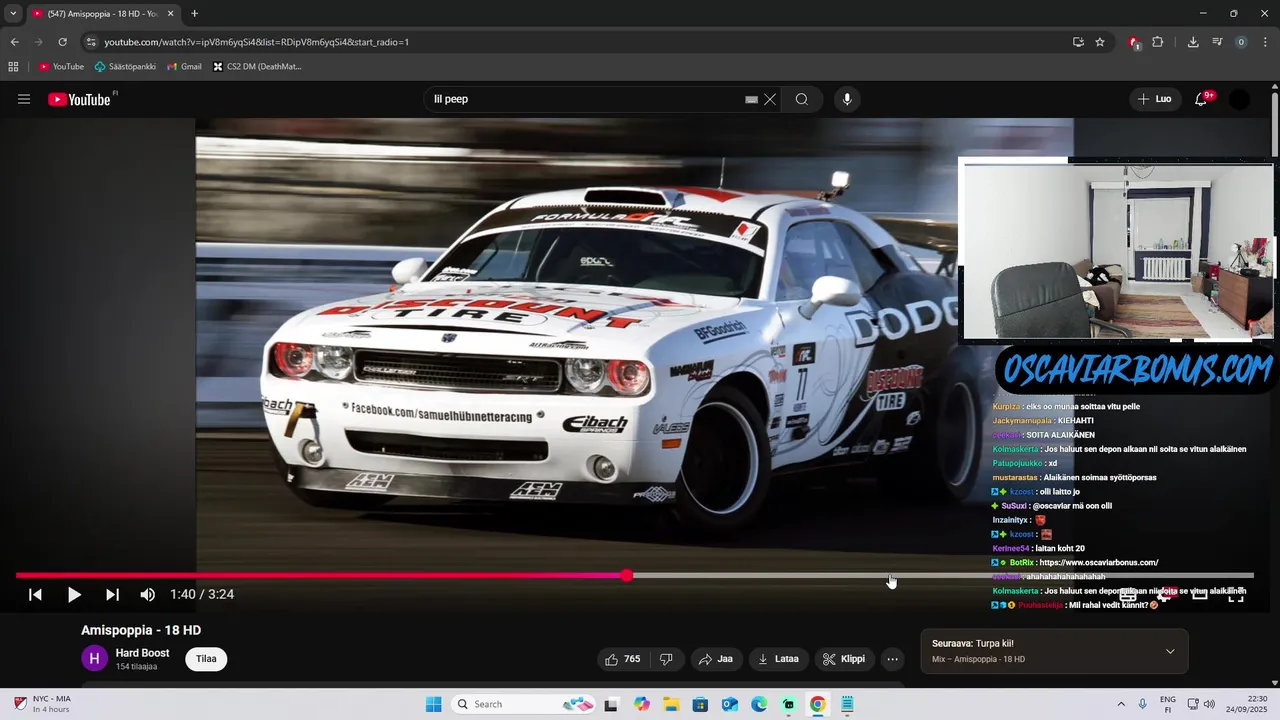Open Outlook from the taskbar
Screen dimensions: 1280x720
click(730, 704)
